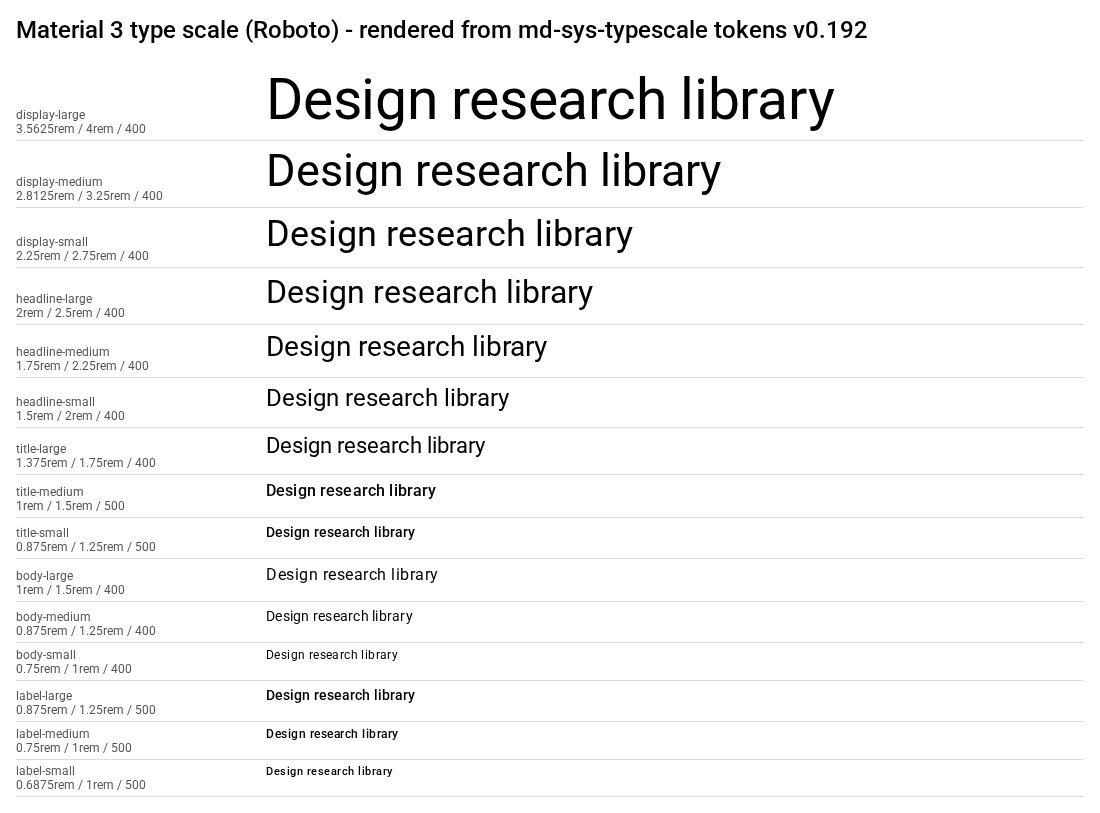The image size is (1100, 813).
Task: Click the 1.375rem / 1.75rem / 400 spec
Action: [86, 462]
